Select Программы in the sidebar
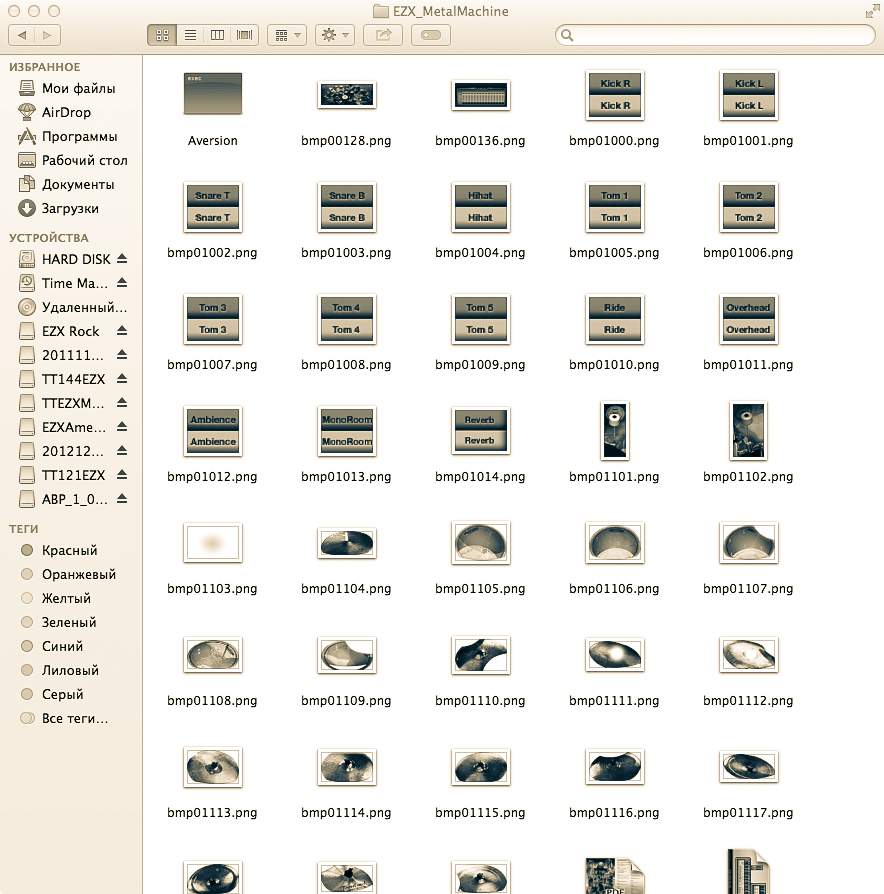 [x=79, y=136]
